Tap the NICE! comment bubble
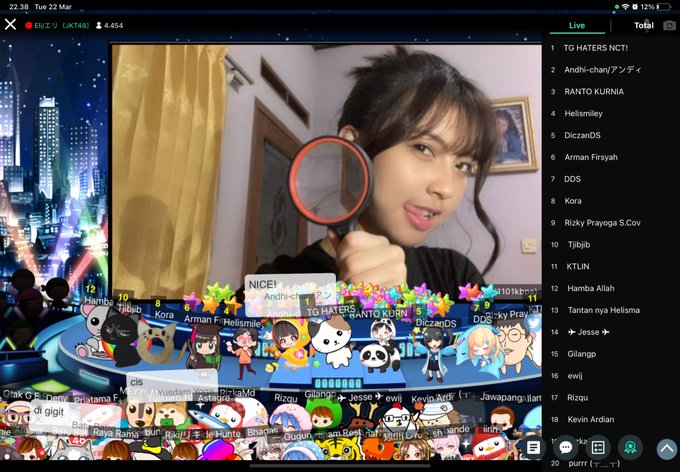680x472 pixels. (x=290, y=295)
